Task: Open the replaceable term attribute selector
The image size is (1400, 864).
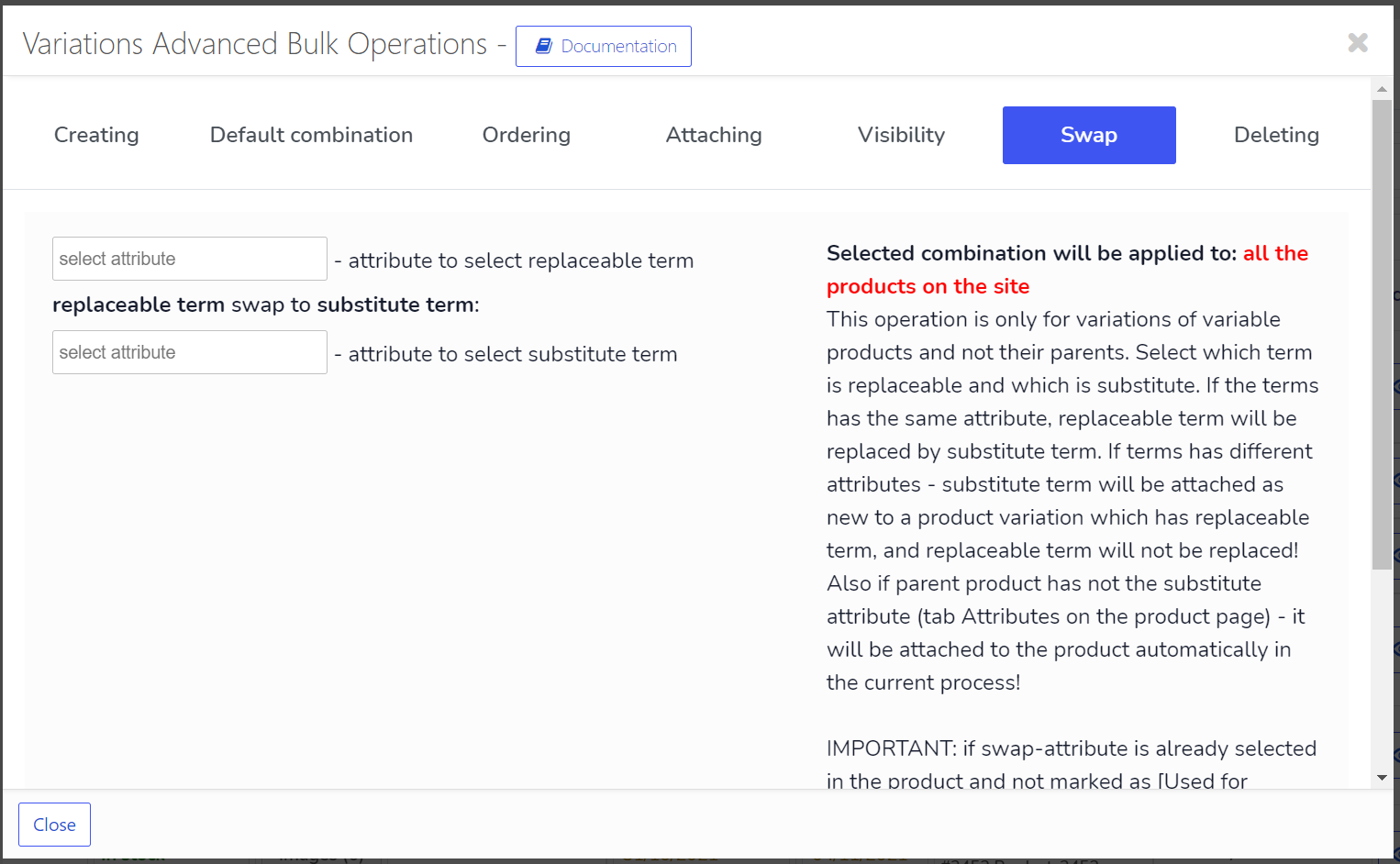Action: [190, 259]
